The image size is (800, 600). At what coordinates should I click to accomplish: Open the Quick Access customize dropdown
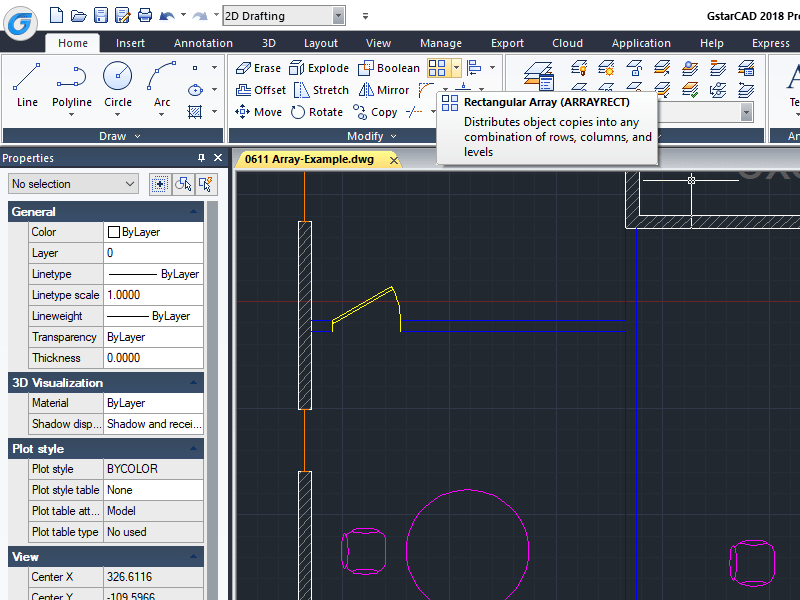[x=365, y=16]
